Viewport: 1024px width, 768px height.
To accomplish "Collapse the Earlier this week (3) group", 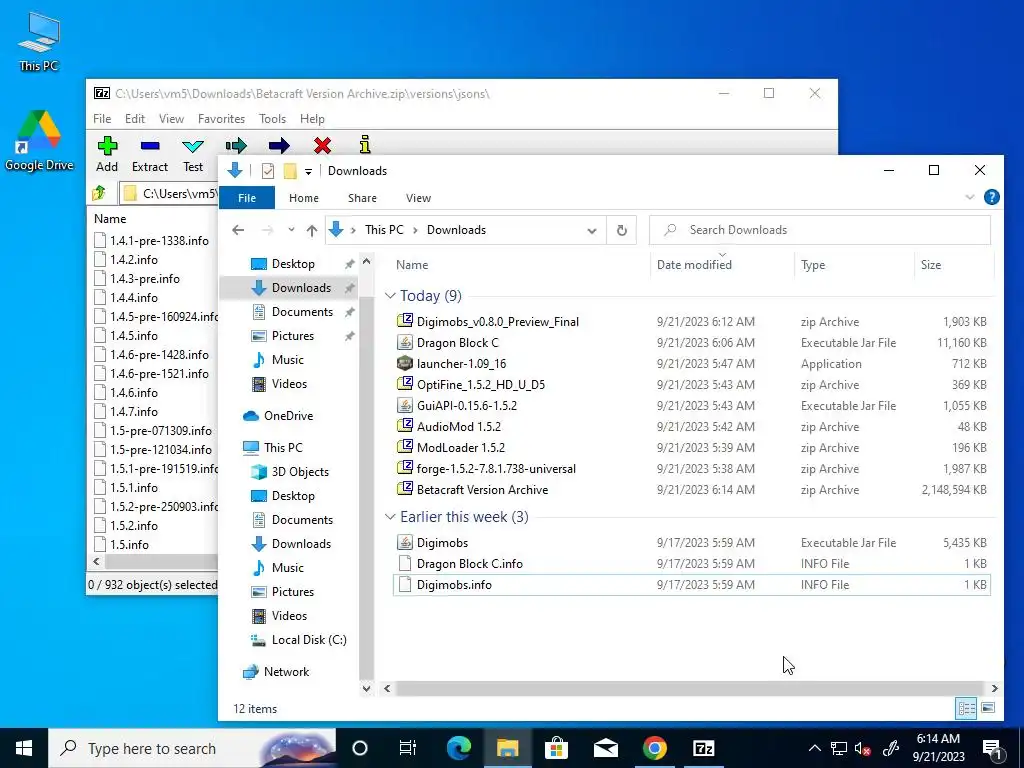I will 391,517.
